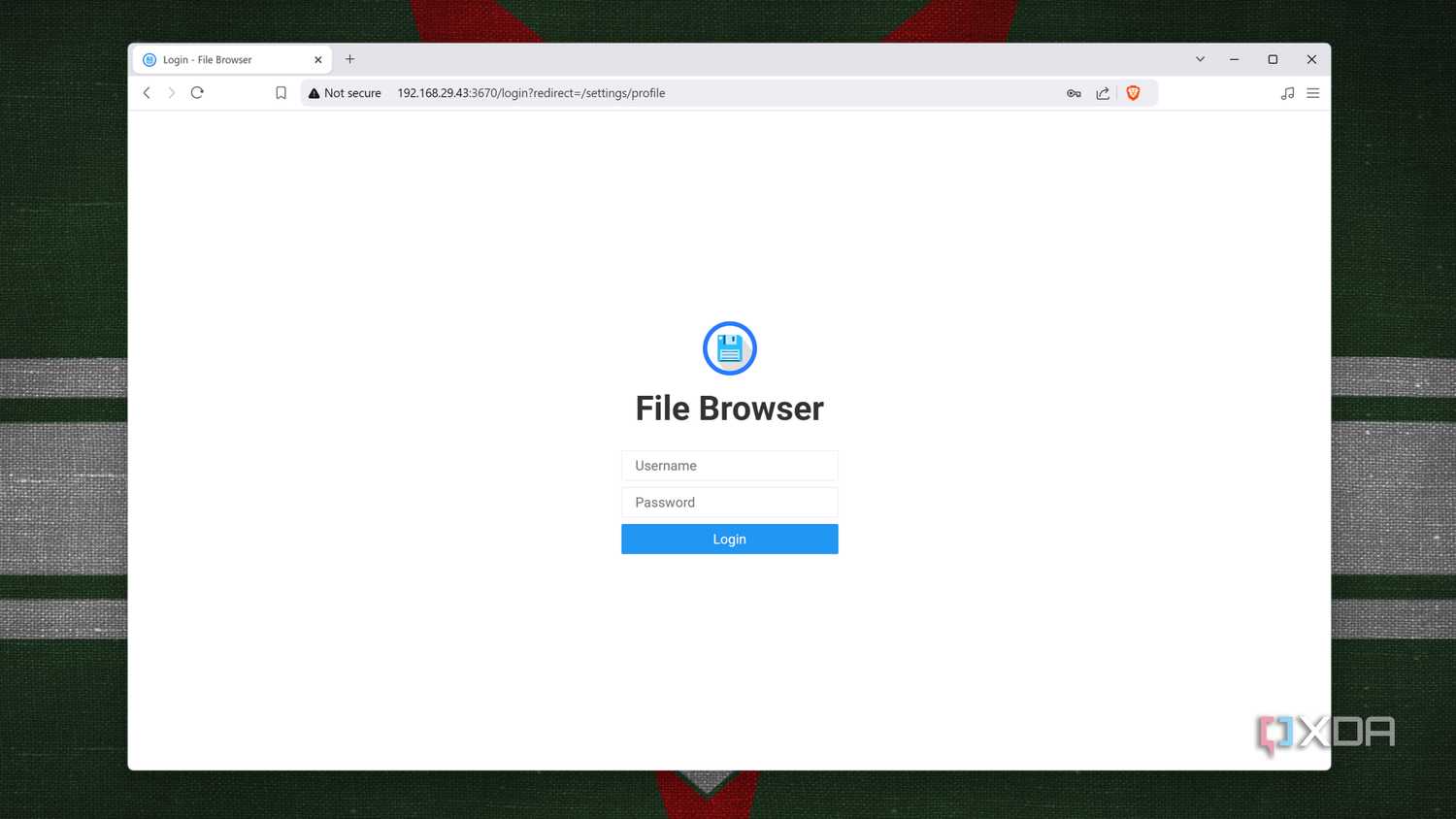1456x819 pixels.
Task: Select the Login - File Browser tab
Action: click(232, 60)
